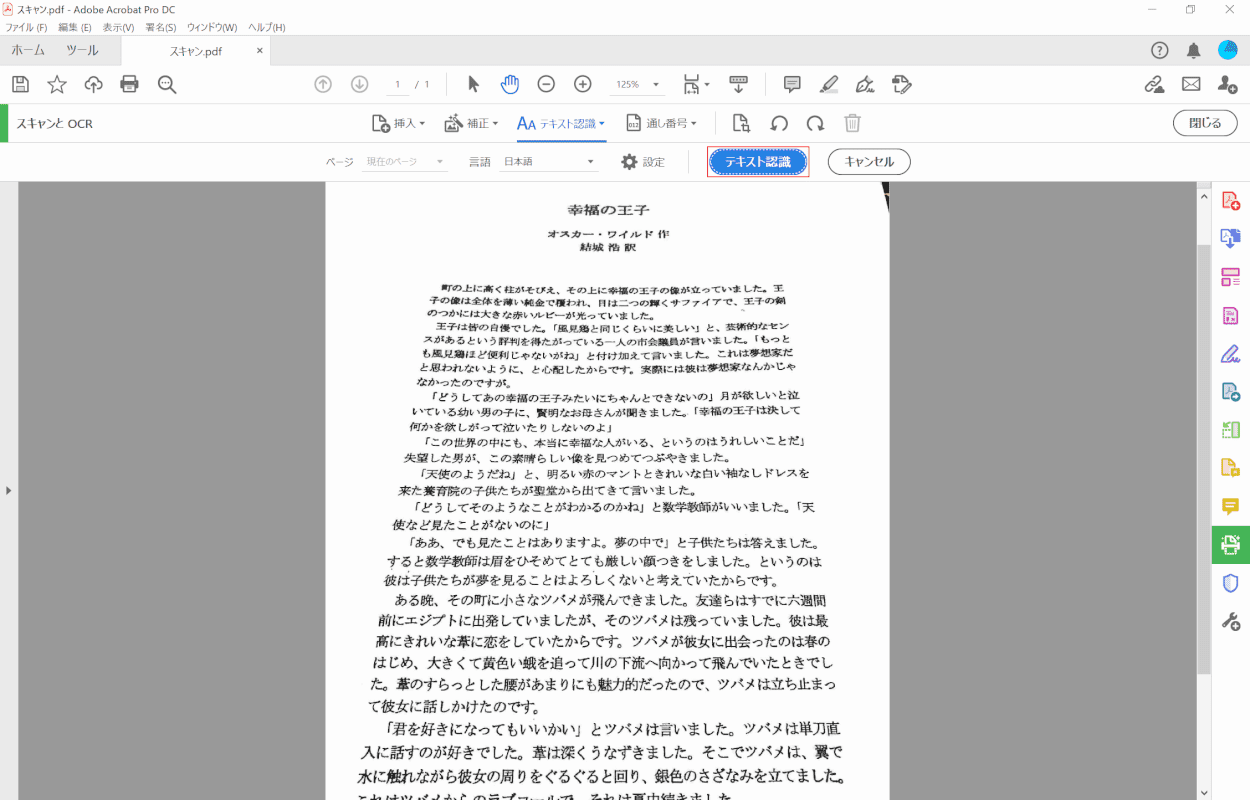Open the ヘルプ menu
Viewport: 1250px width, 800px height.
(266, 27)
